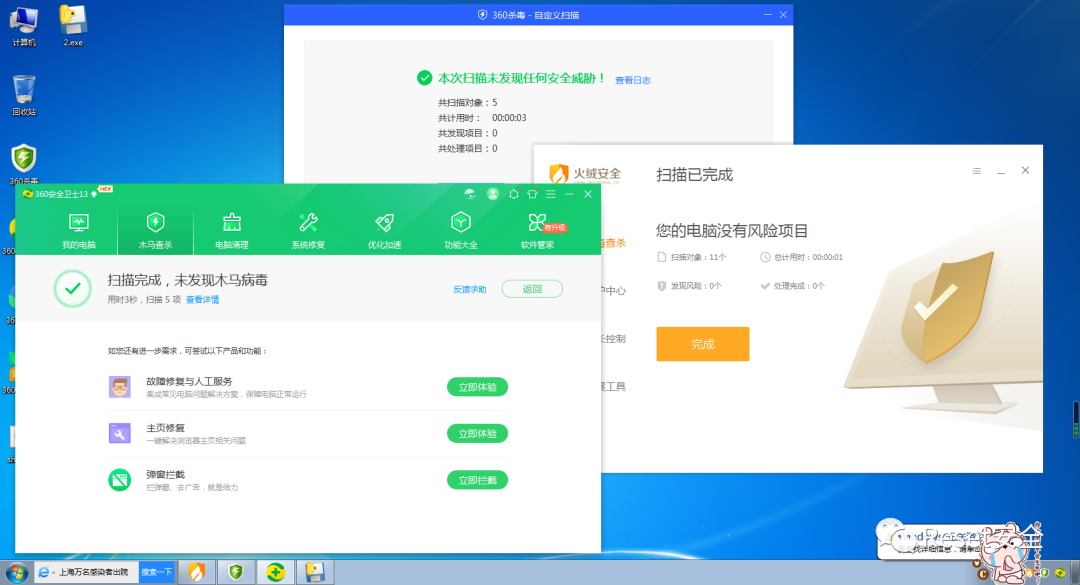Open the menu list icon in 火绒安全
1080x585 pixels.
[x=977, y=171]
